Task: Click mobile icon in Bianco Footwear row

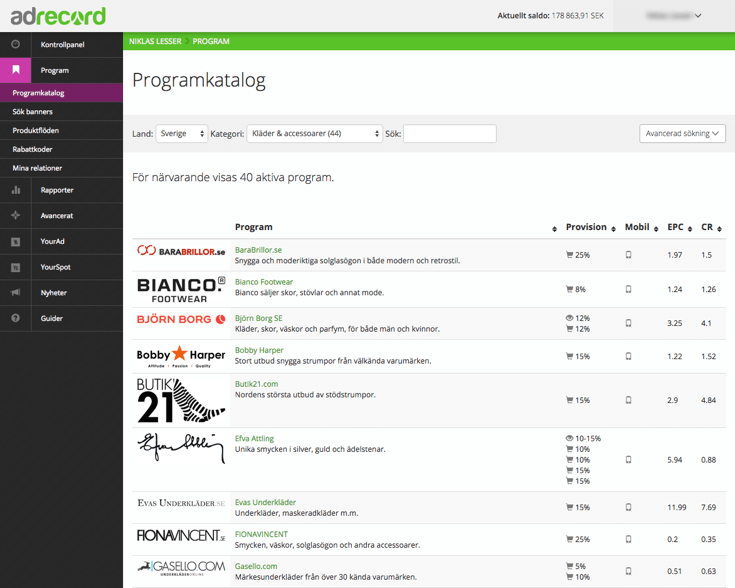Action: click(628, 289)
